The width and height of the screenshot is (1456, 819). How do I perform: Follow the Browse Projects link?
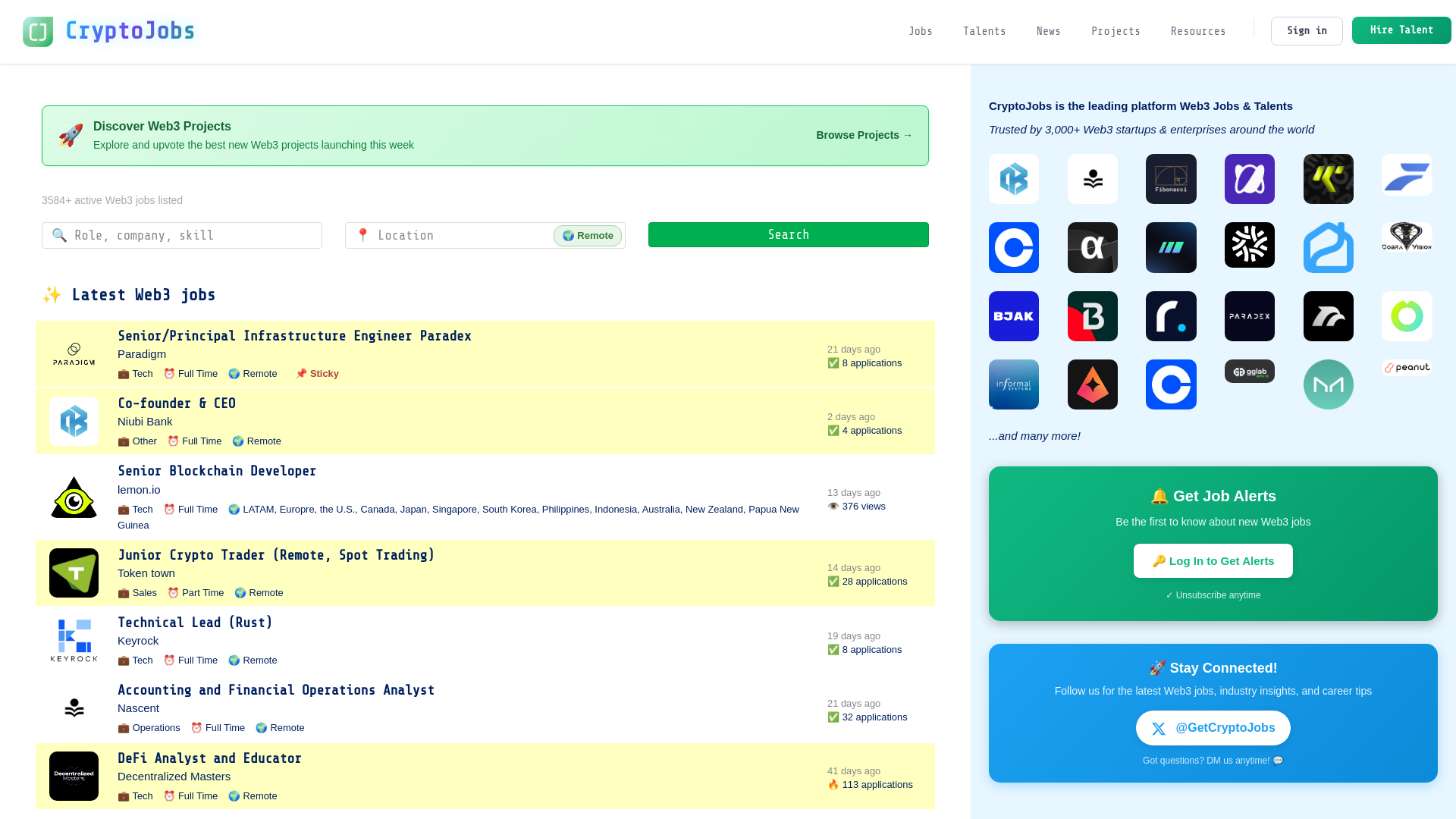click(864, 135)
